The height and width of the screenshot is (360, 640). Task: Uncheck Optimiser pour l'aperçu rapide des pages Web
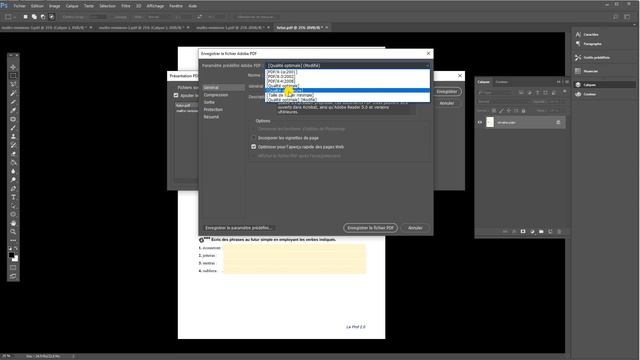(x=253, y=147)
